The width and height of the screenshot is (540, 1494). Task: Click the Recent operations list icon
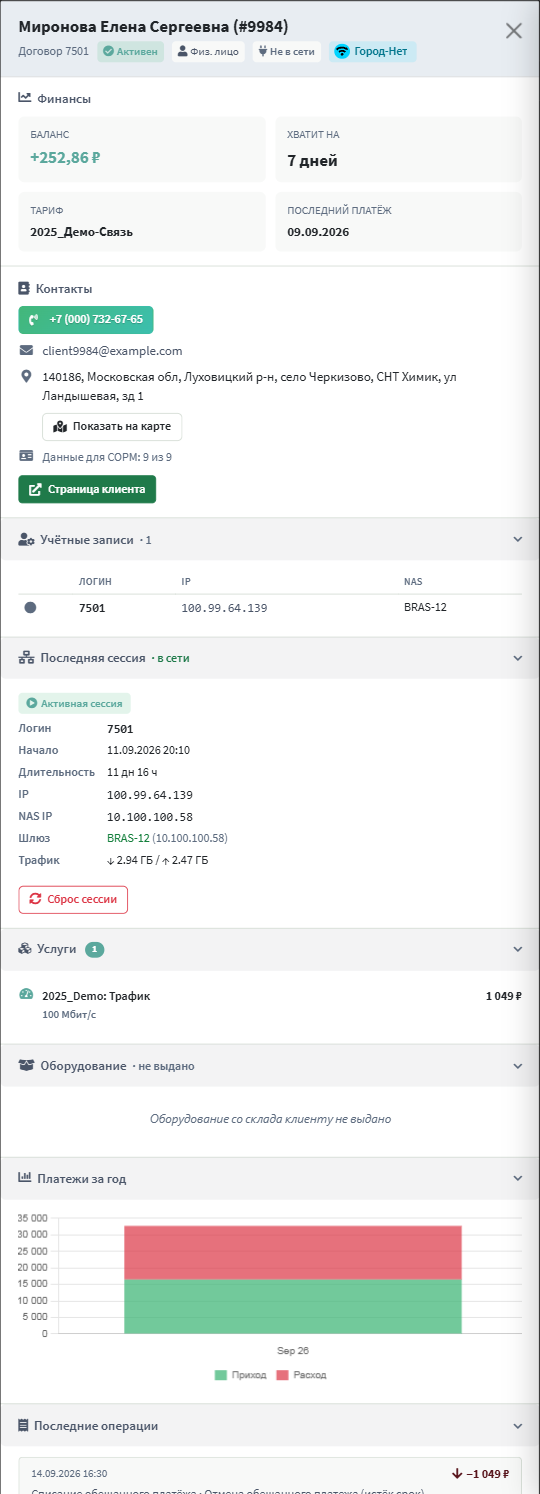tap(24, 1426)
